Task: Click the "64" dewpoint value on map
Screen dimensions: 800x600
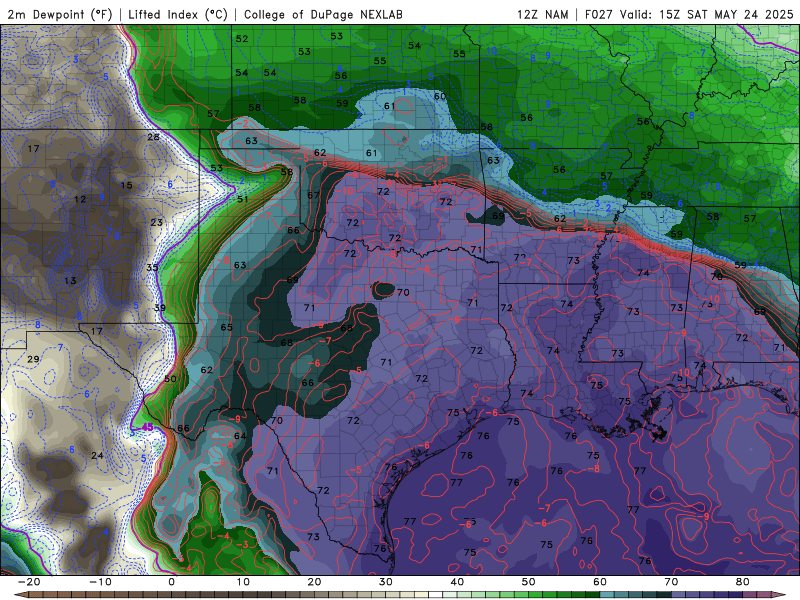Action: pos(240,436)
